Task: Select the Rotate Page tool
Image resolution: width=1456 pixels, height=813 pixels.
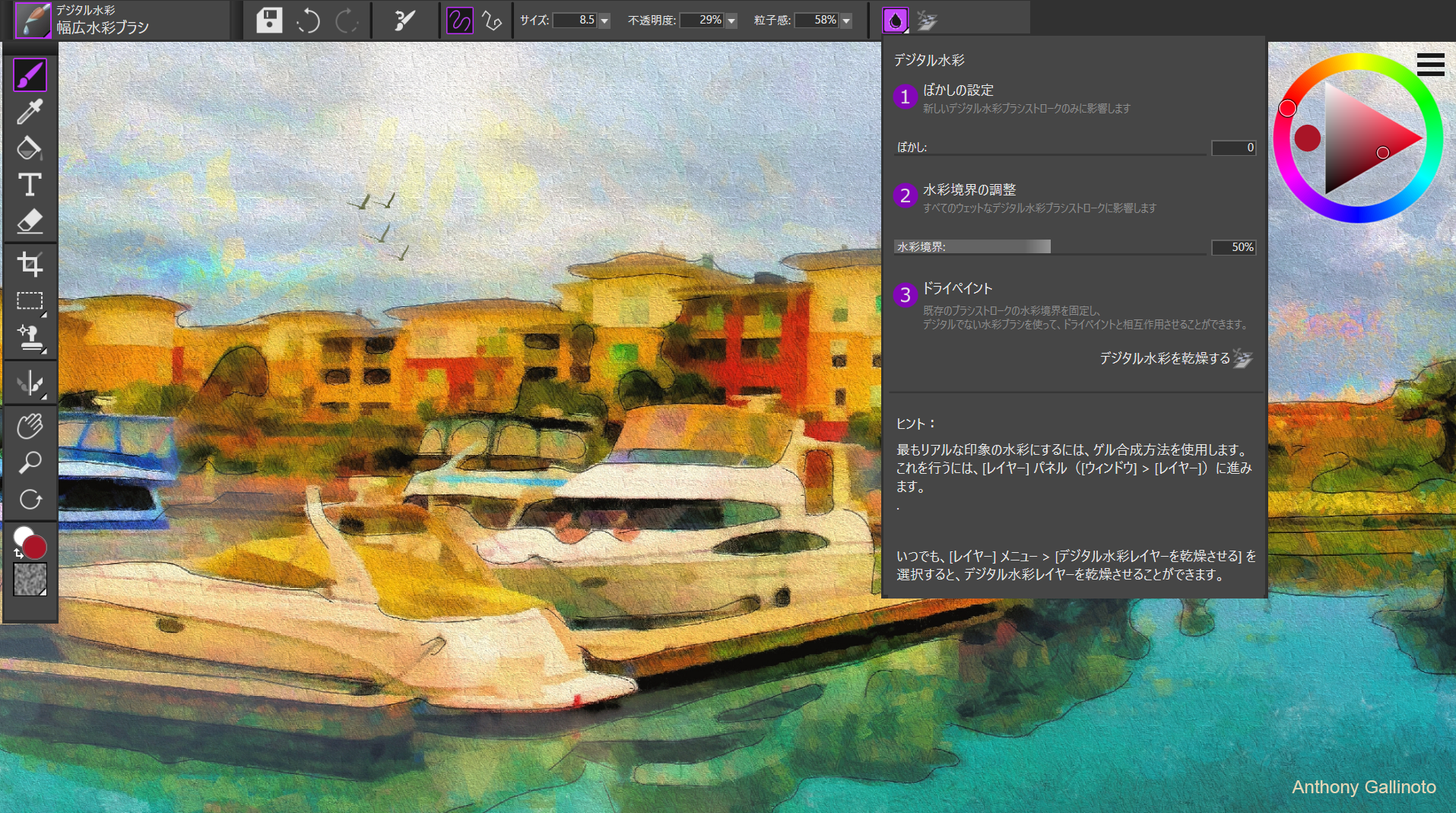Action: point(30,500)
